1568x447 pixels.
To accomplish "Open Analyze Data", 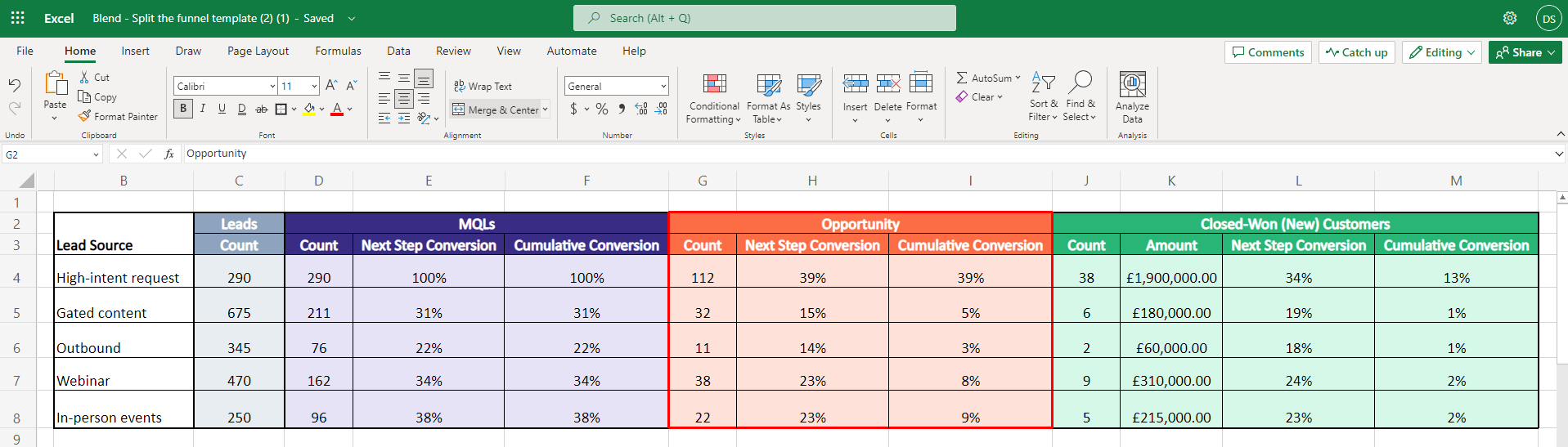I will click(x=1132, y=97).
